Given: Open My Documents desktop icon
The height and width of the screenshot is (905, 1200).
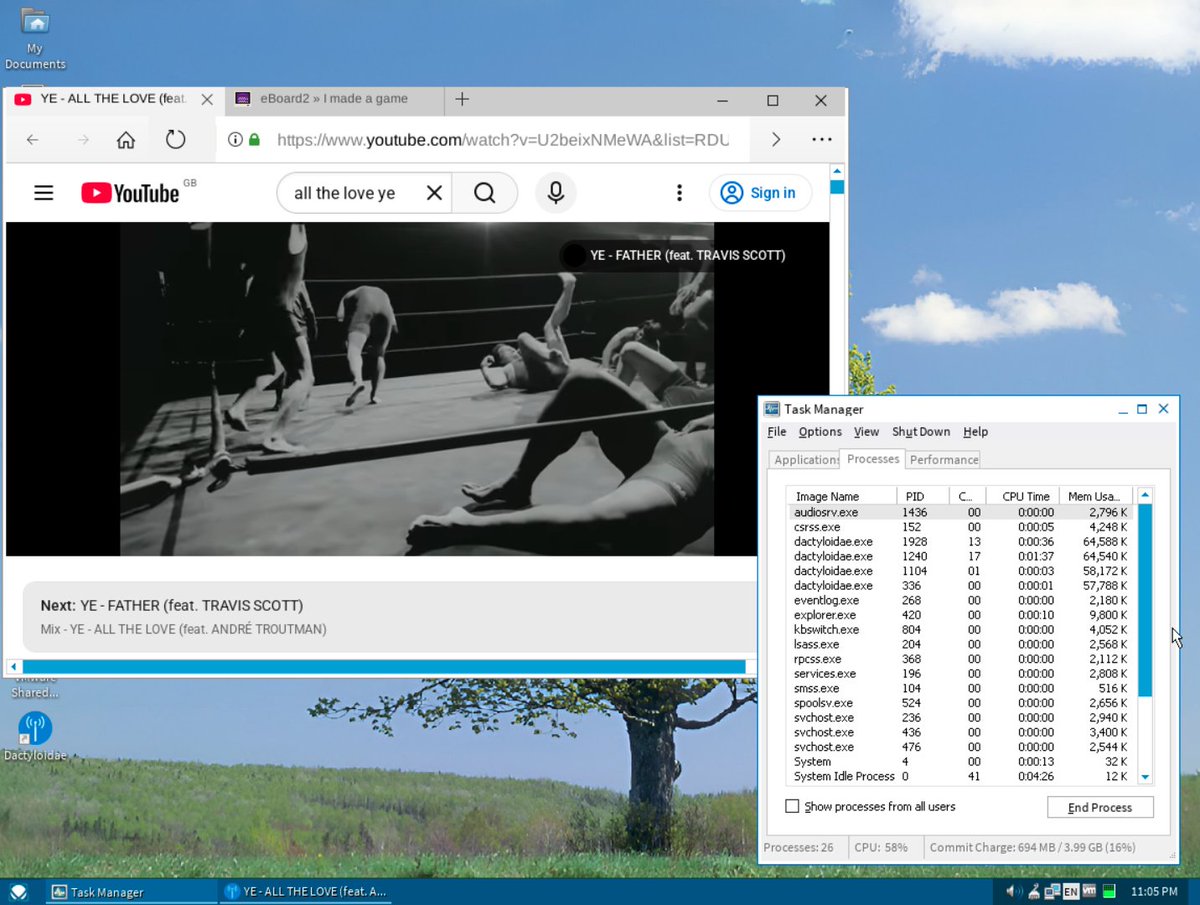Looking at the screenshot, I should [35, 40].
